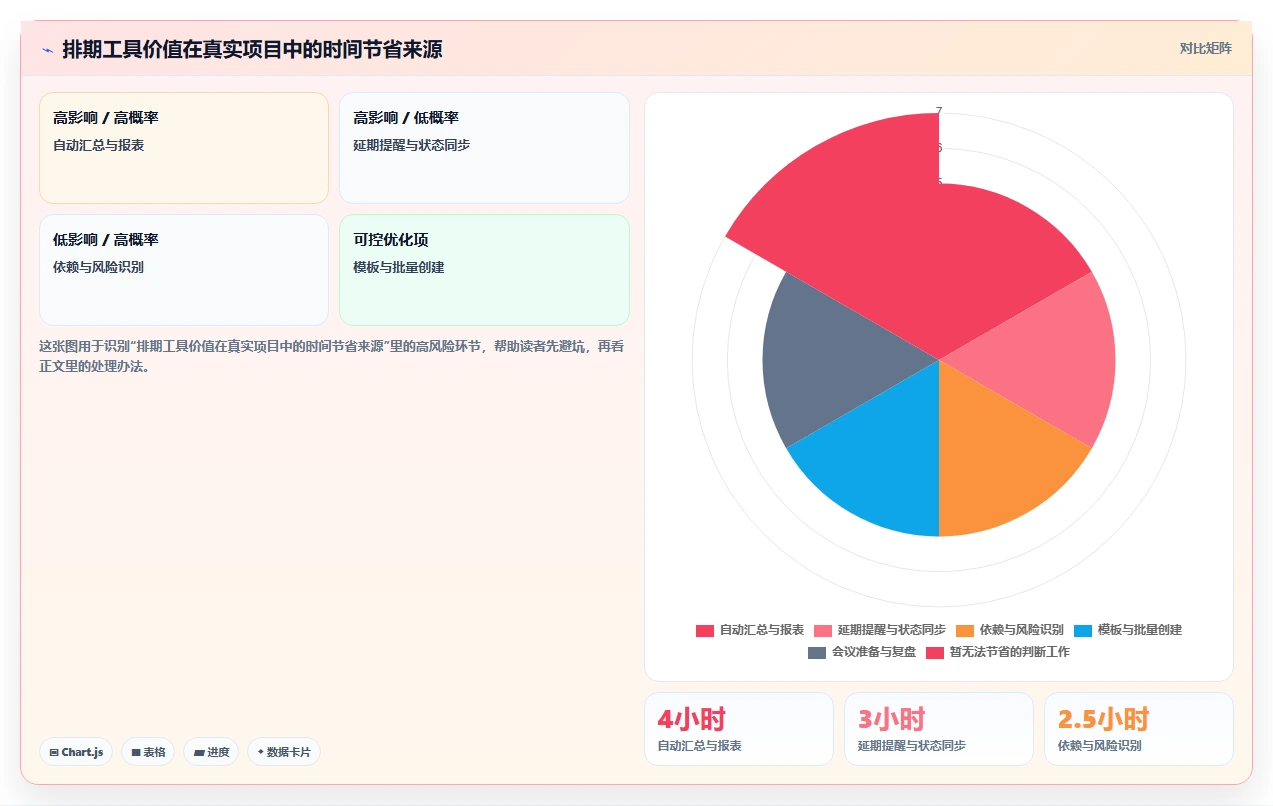Click the 数据卡片 tag chip
This screenshot has height=806, width=1273.
284,752
